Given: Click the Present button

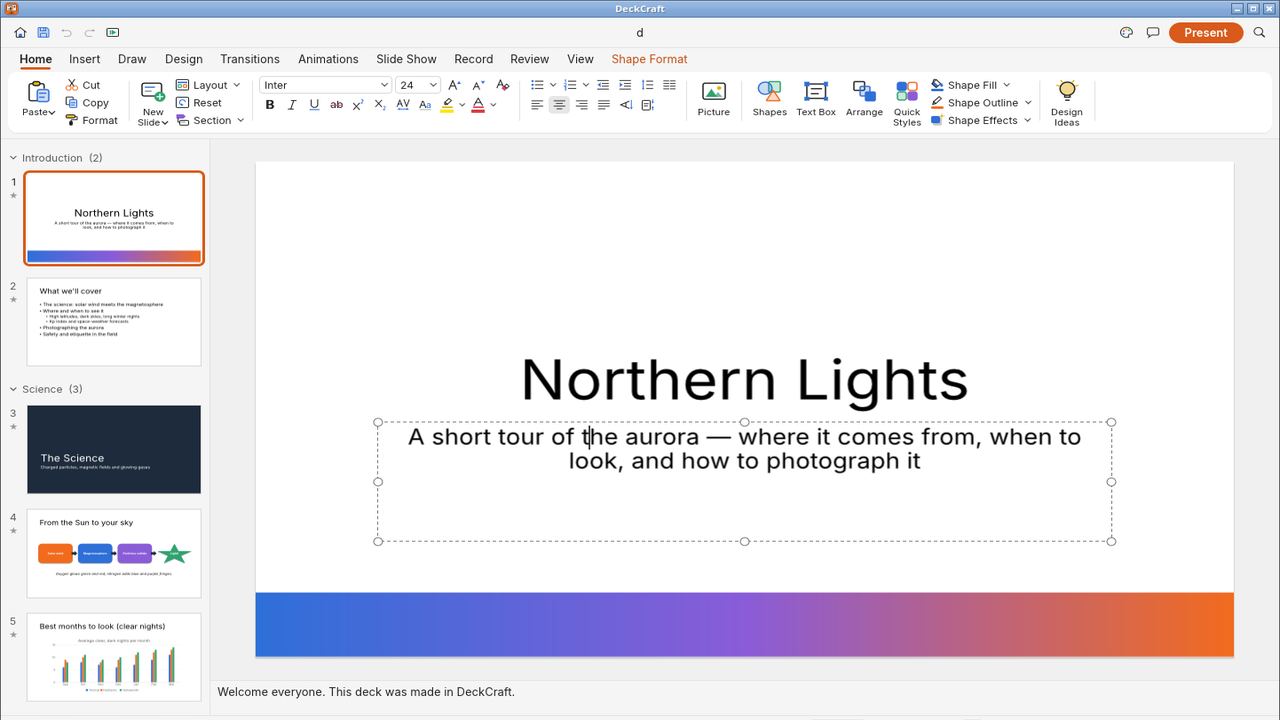Looking at the screenshot, I should (x=1205, y=33).
